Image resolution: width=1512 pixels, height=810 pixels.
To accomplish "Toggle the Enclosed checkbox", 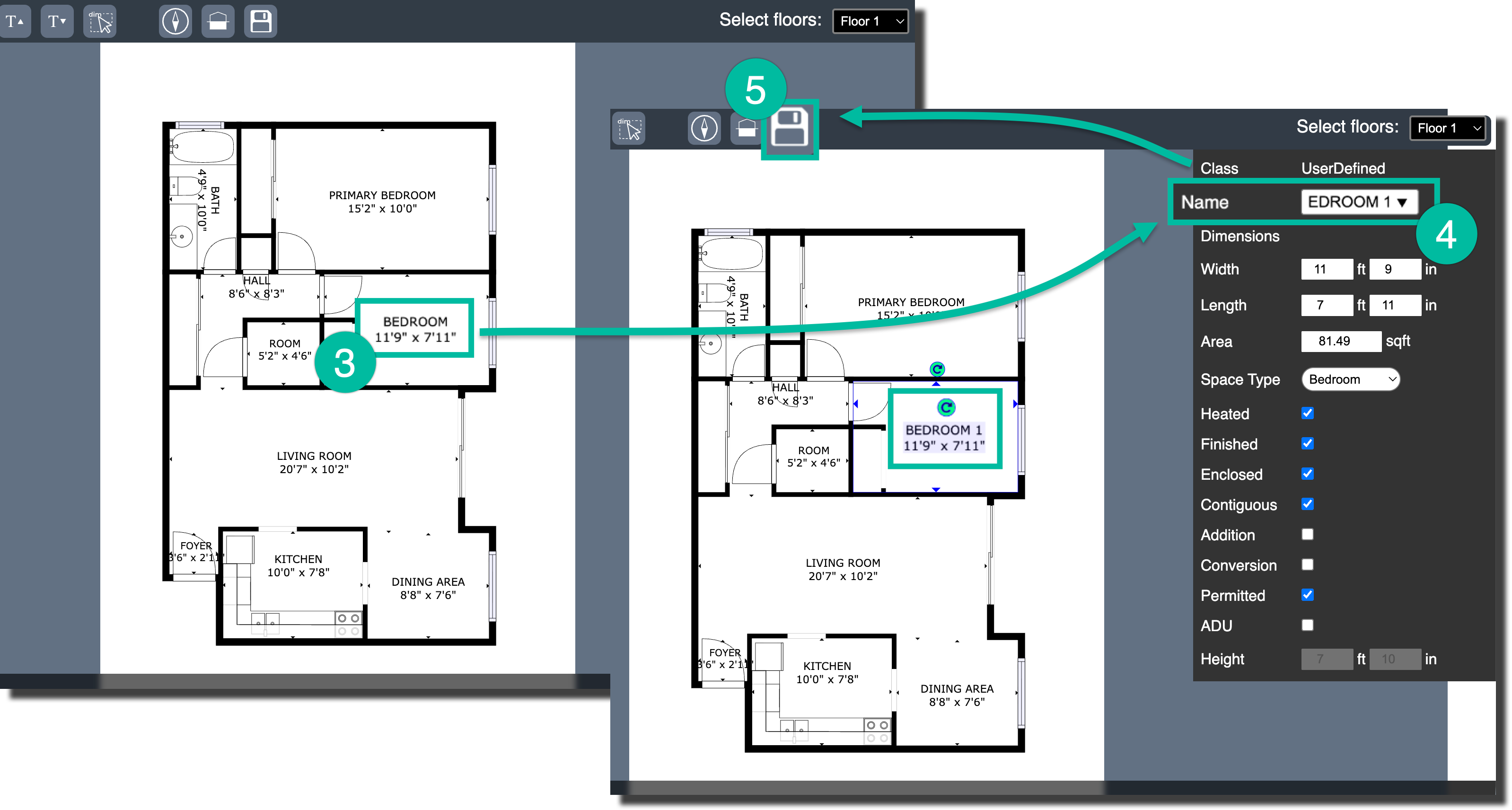I will click(x=1308, y=474).
